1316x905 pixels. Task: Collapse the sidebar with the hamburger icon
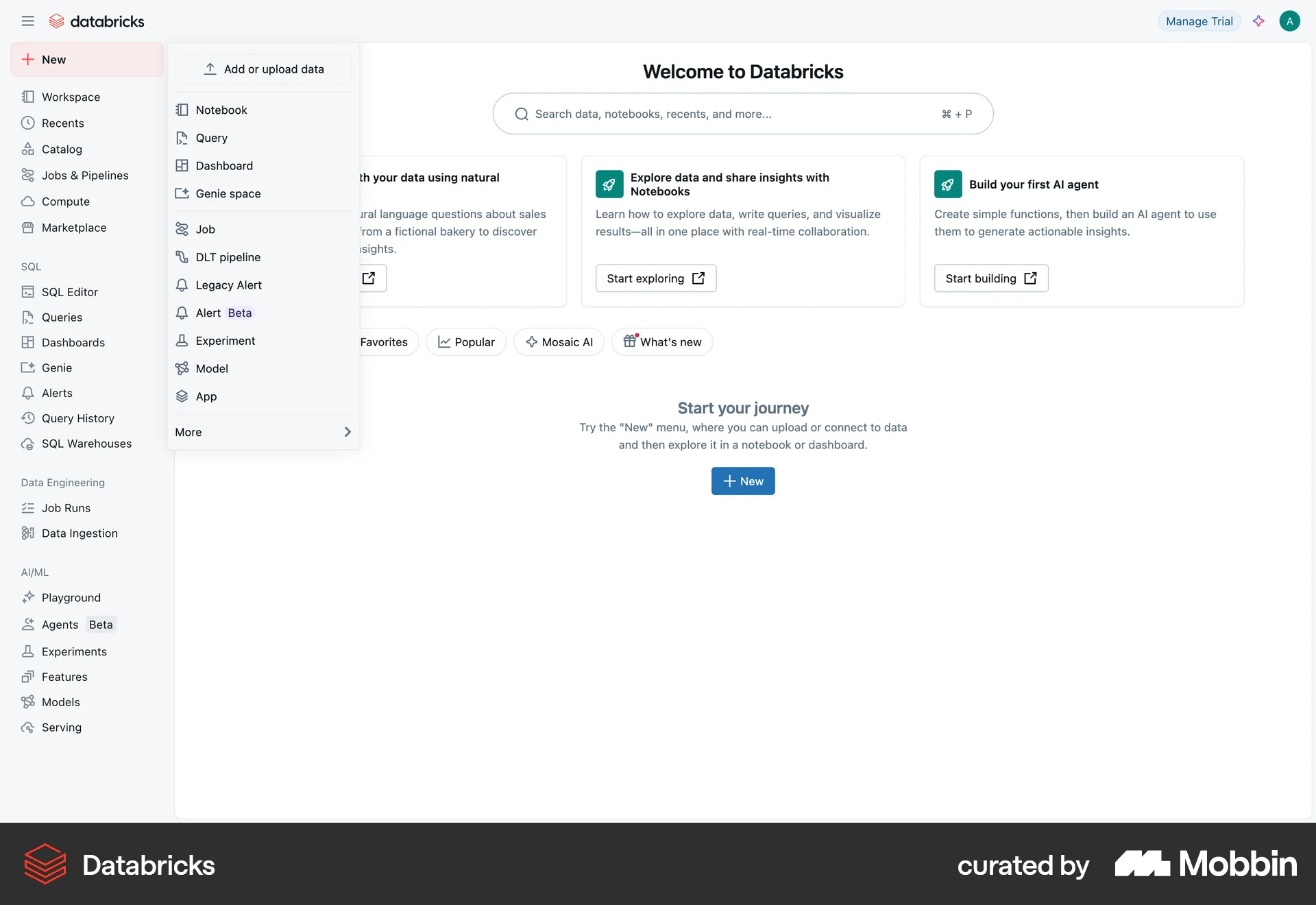pyautogui.click(x=28, y=21)
